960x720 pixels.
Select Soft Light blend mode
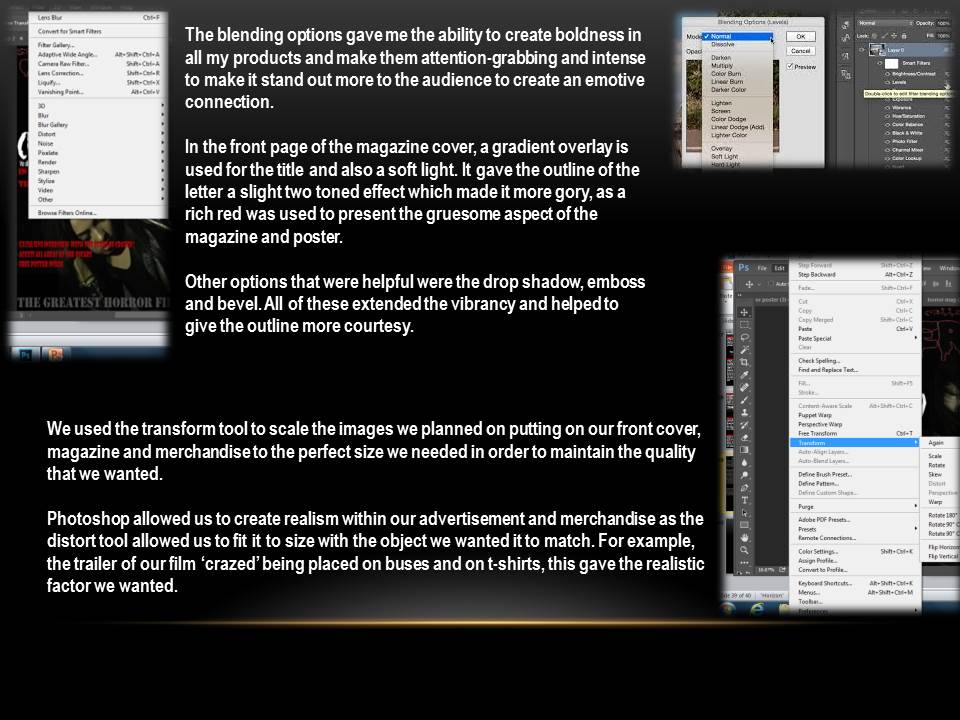coord(724,157)
